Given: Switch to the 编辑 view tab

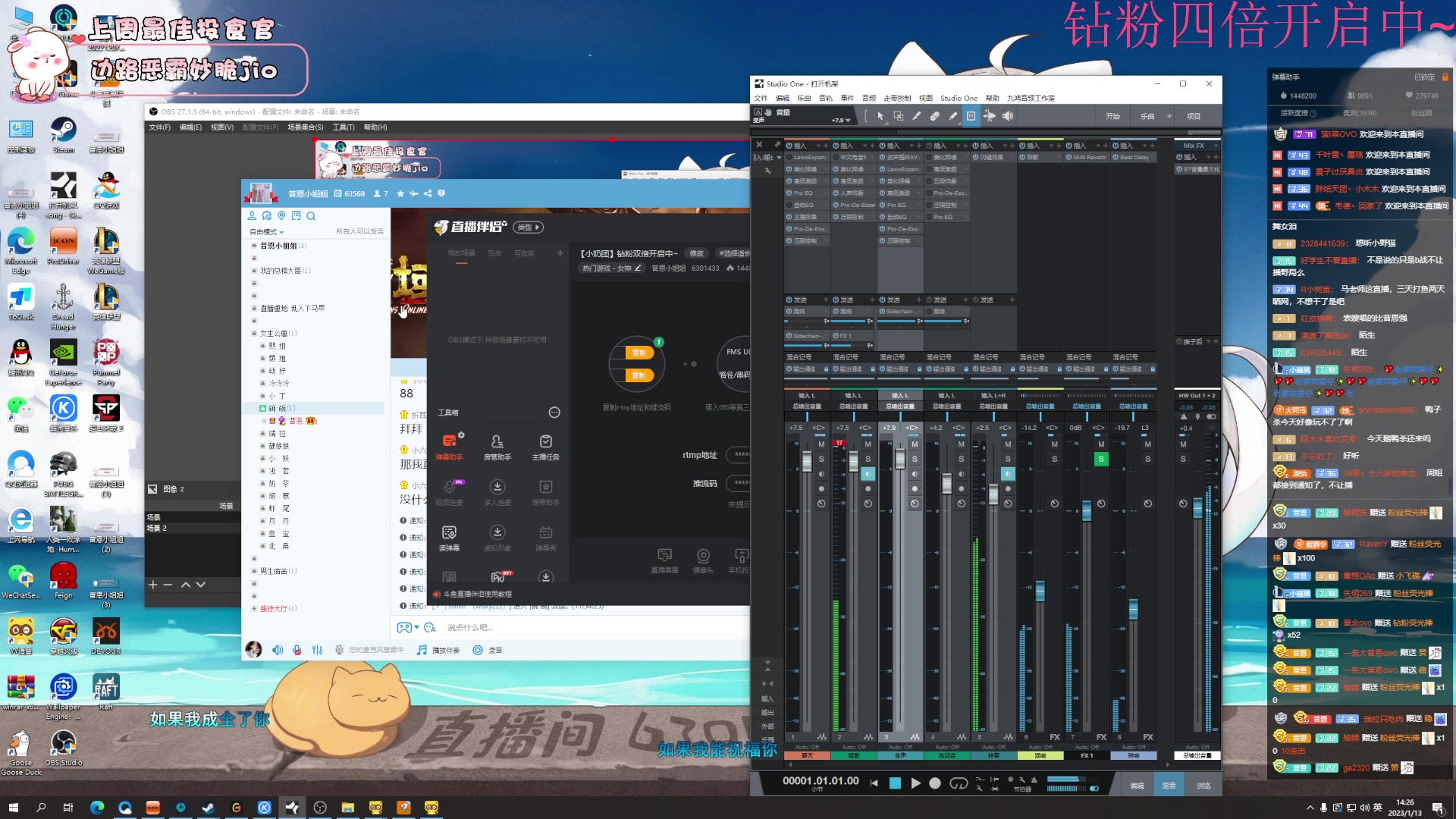Looking at the screenshot, I should pos(1137,786).
